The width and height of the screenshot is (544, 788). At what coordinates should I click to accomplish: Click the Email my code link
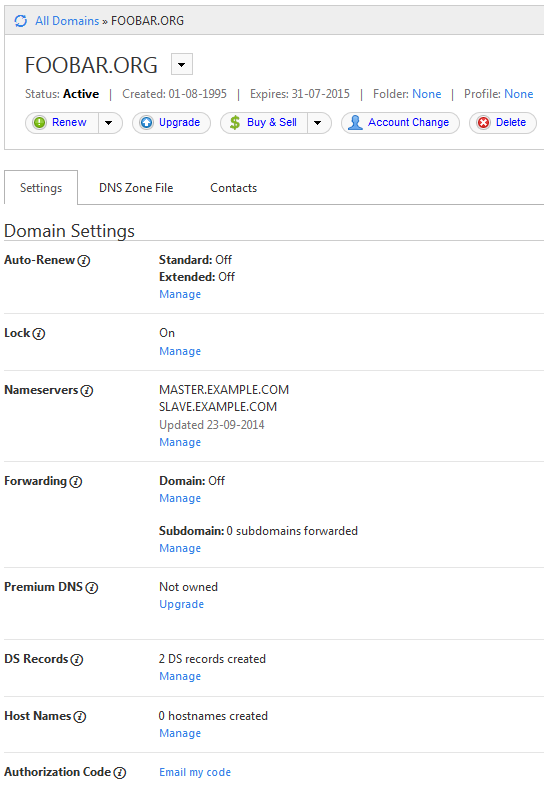(x=195, y=772)
